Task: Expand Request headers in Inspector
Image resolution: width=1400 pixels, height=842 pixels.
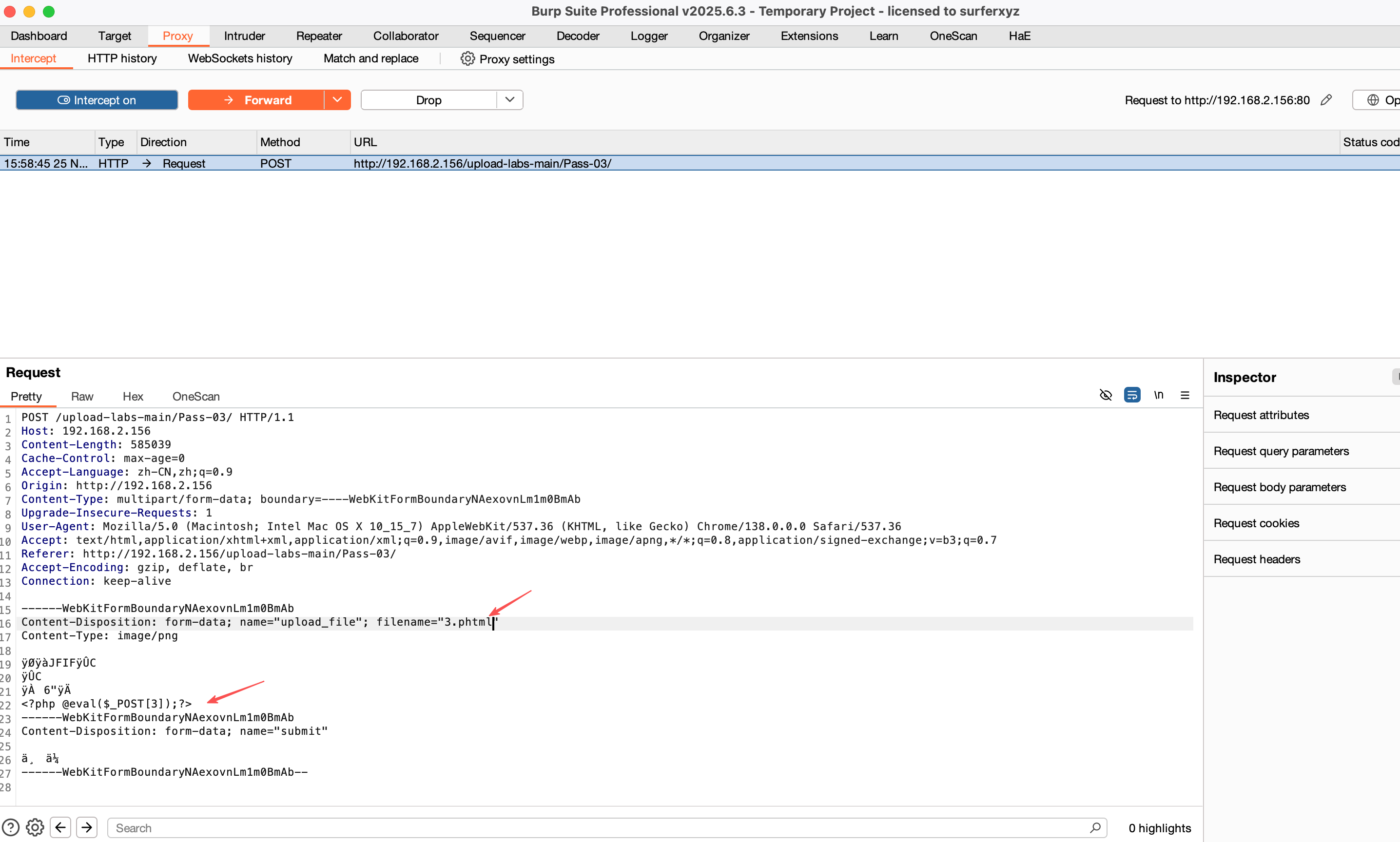Action: 1256,559
